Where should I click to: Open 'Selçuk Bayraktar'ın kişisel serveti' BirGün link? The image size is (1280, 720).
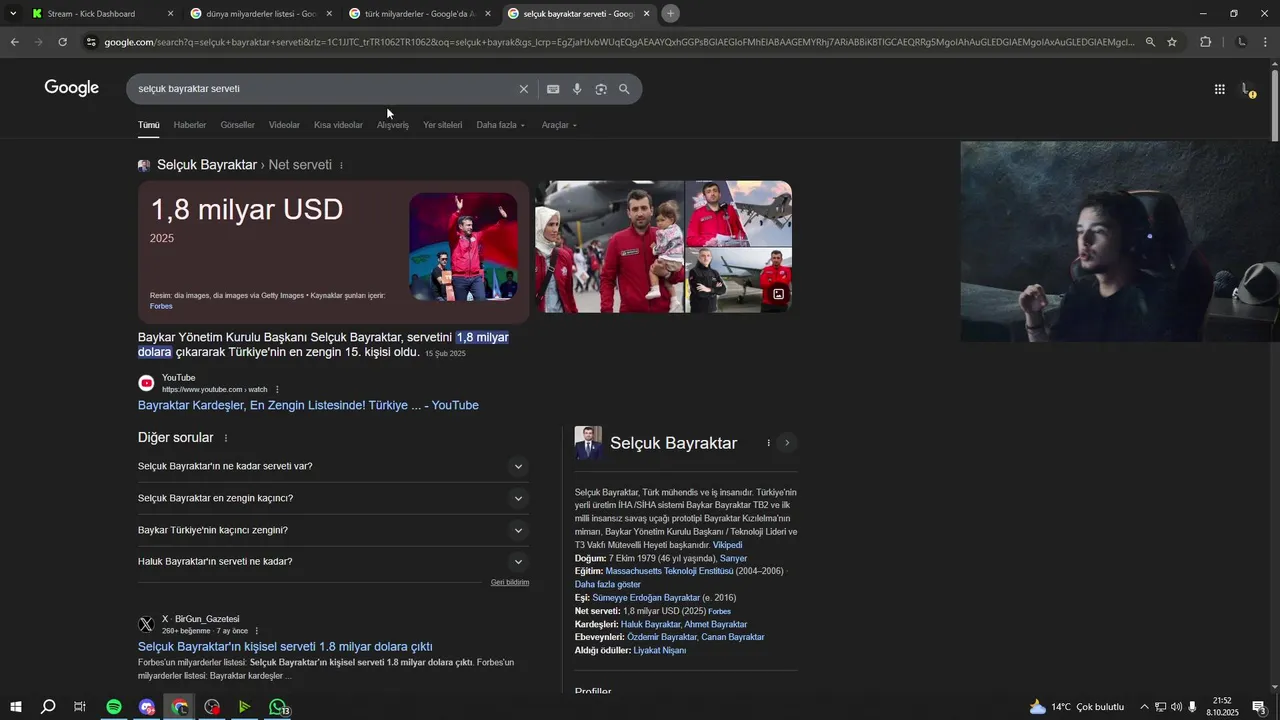click(x=285, y=647)
